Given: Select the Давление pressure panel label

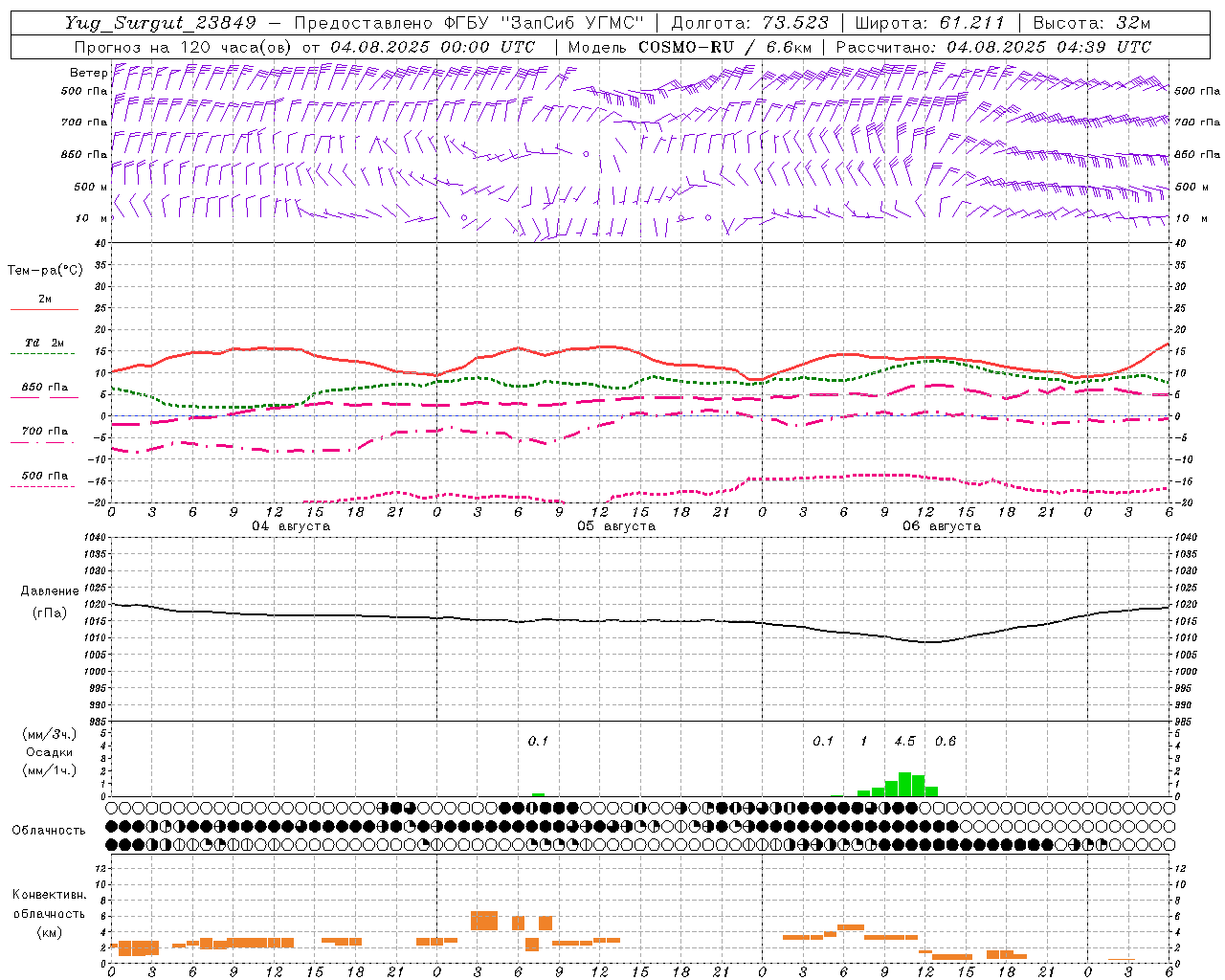Looking at the screenshot, I should click(x=50, y=591).
